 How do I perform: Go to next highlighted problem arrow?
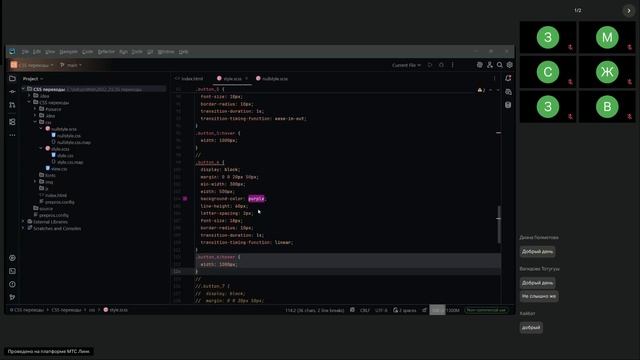498,90
